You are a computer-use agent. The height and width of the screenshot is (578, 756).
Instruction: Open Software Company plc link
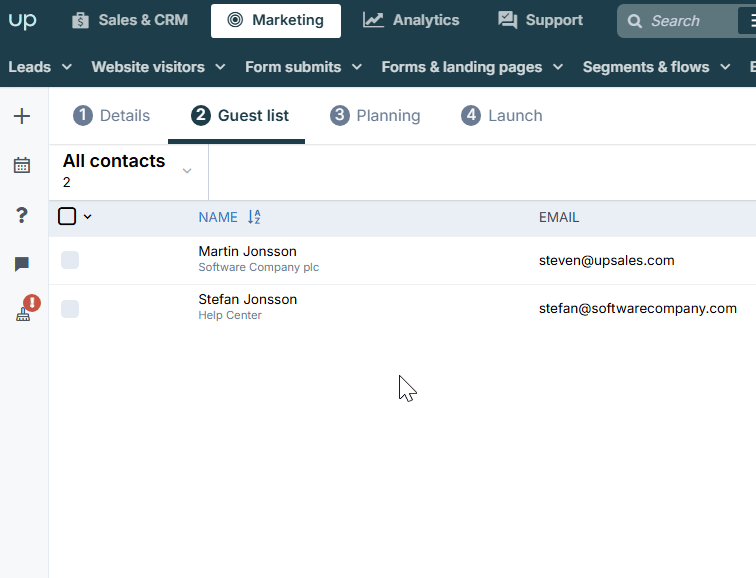point(258,267)
